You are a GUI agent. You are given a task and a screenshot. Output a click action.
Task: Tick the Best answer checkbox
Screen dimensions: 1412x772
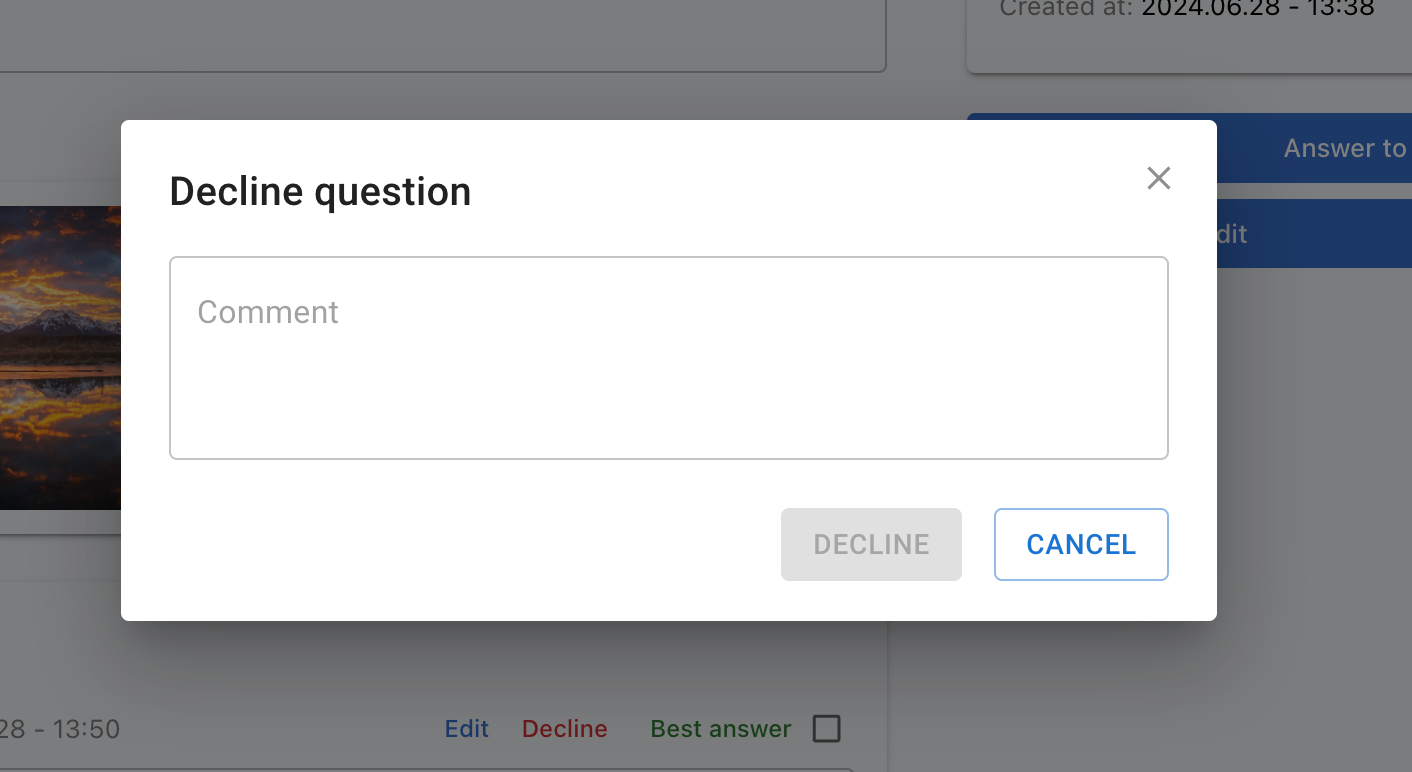[x=826, y=729]
